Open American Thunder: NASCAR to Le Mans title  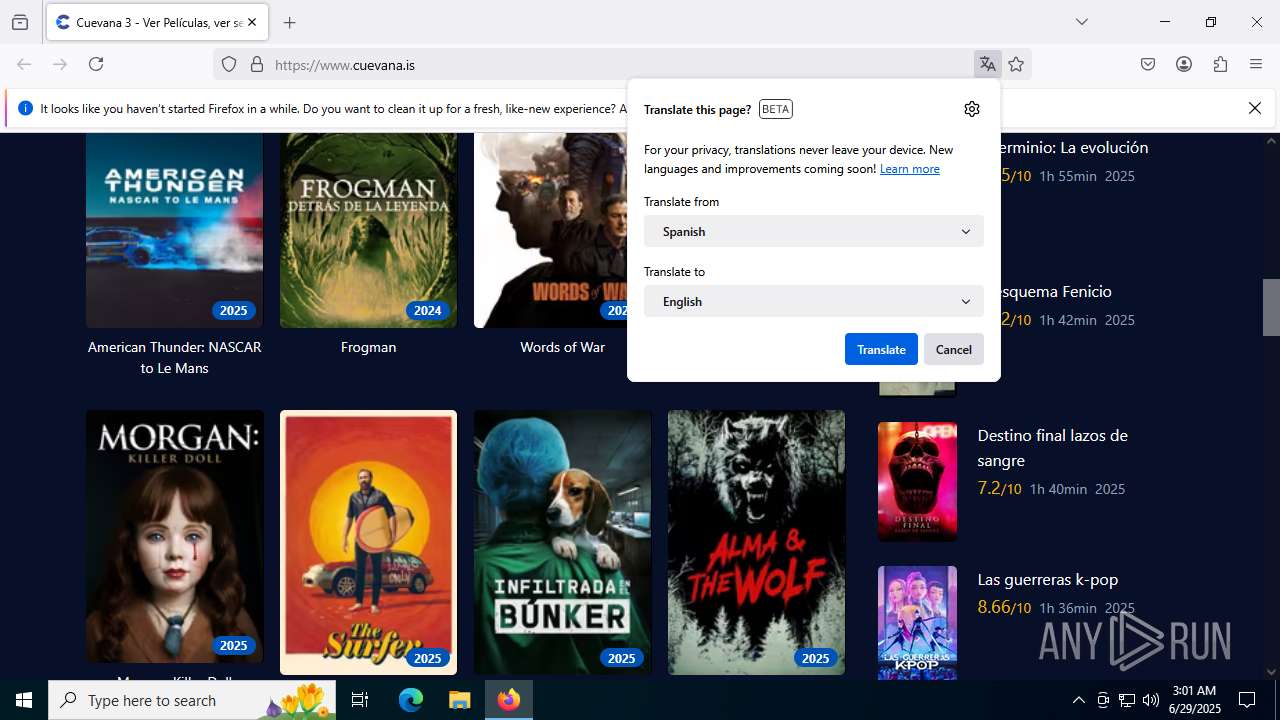(x=174, y=358)
